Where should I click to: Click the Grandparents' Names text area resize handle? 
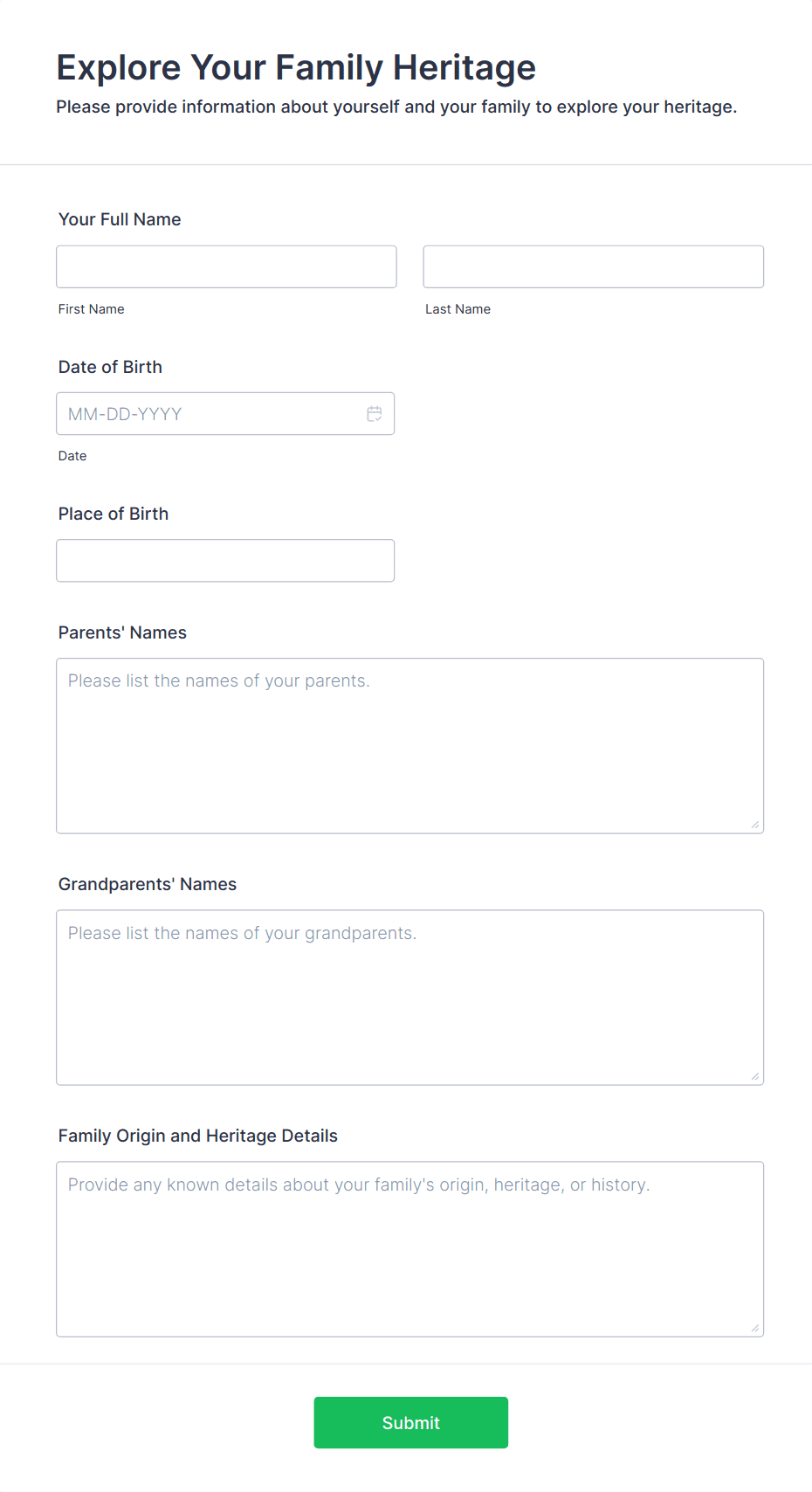tap(755, 1076)
